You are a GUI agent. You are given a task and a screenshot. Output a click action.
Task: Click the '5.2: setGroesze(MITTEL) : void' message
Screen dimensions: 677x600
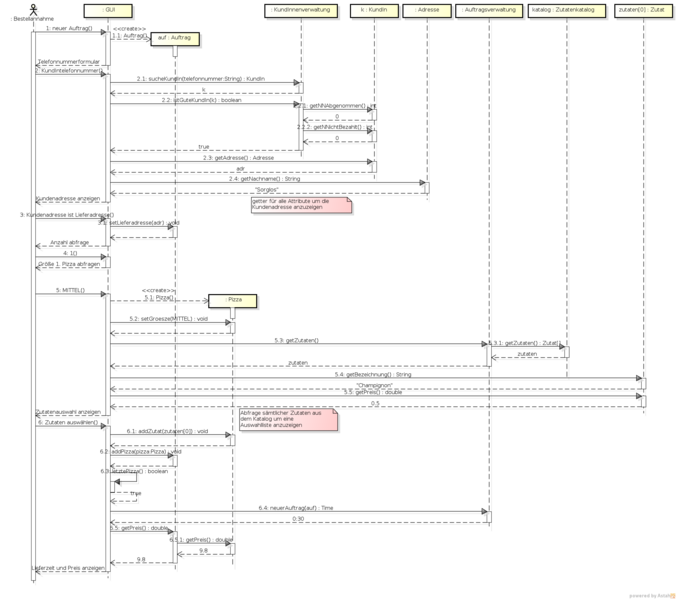[168, 319]
